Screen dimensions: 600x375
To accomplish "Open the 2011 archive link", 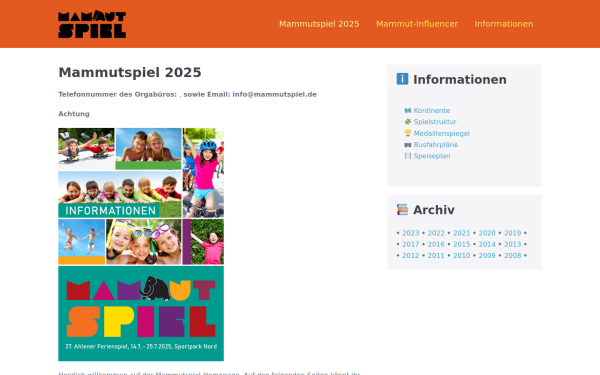I will coord(436,256).
